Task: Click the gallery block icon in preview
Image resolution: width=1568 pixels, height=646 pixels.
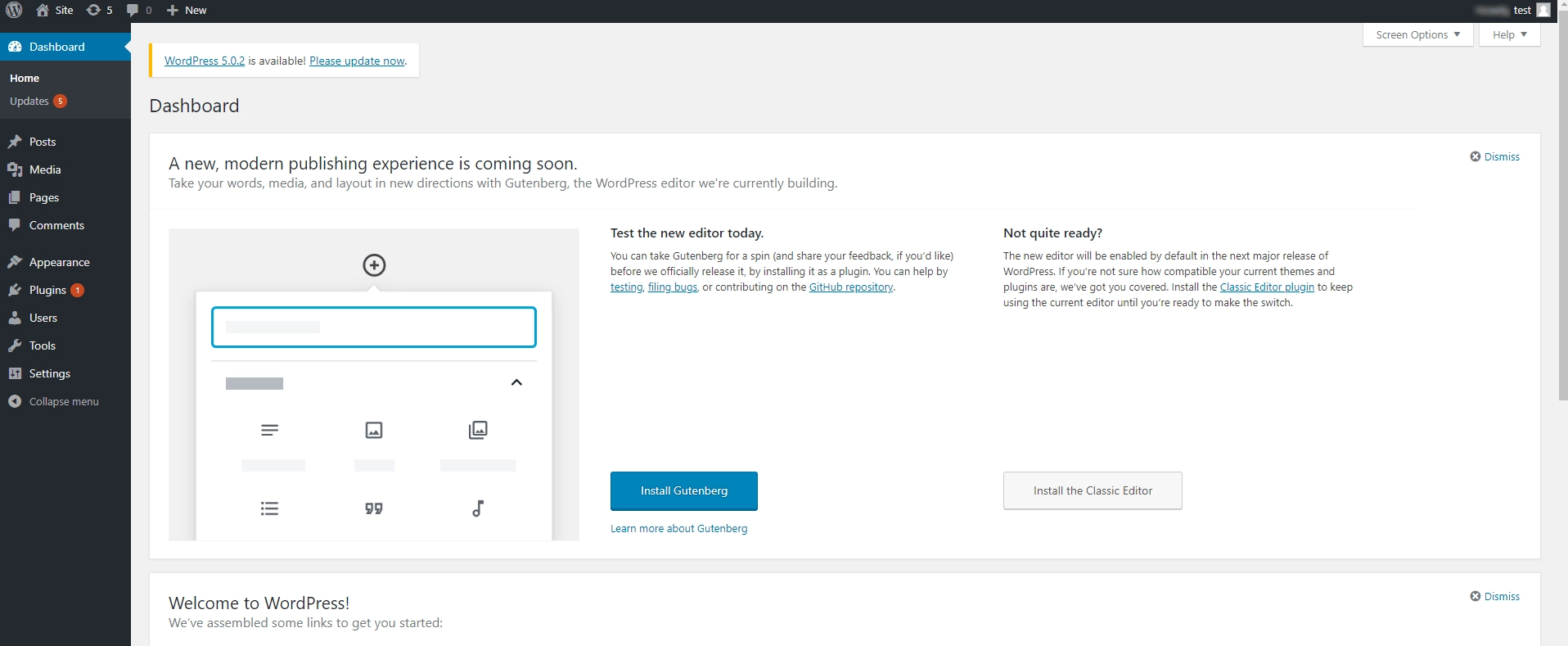Action: coord(478,430)
